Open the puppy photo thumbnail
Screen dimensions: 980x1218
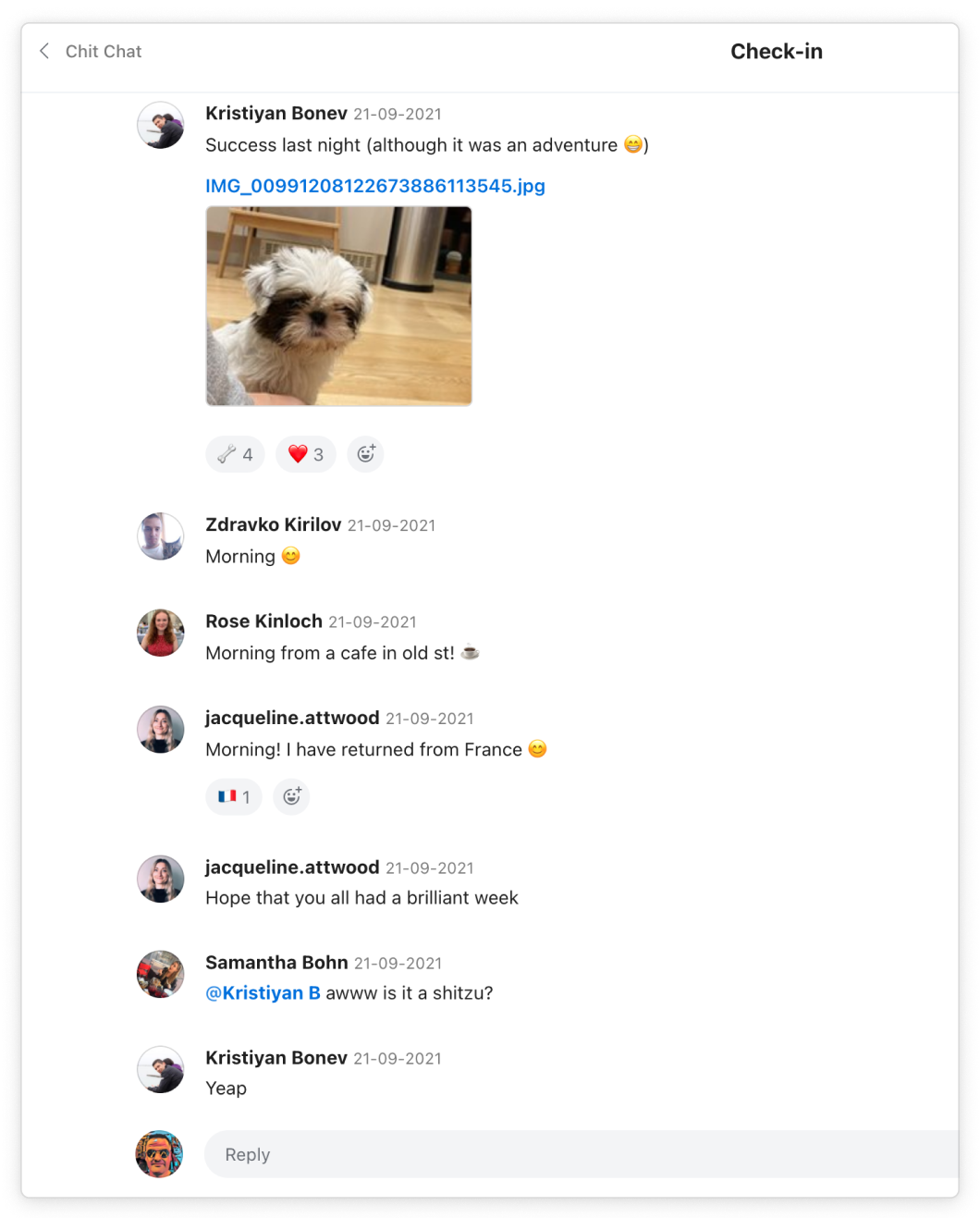pos(338,306)
